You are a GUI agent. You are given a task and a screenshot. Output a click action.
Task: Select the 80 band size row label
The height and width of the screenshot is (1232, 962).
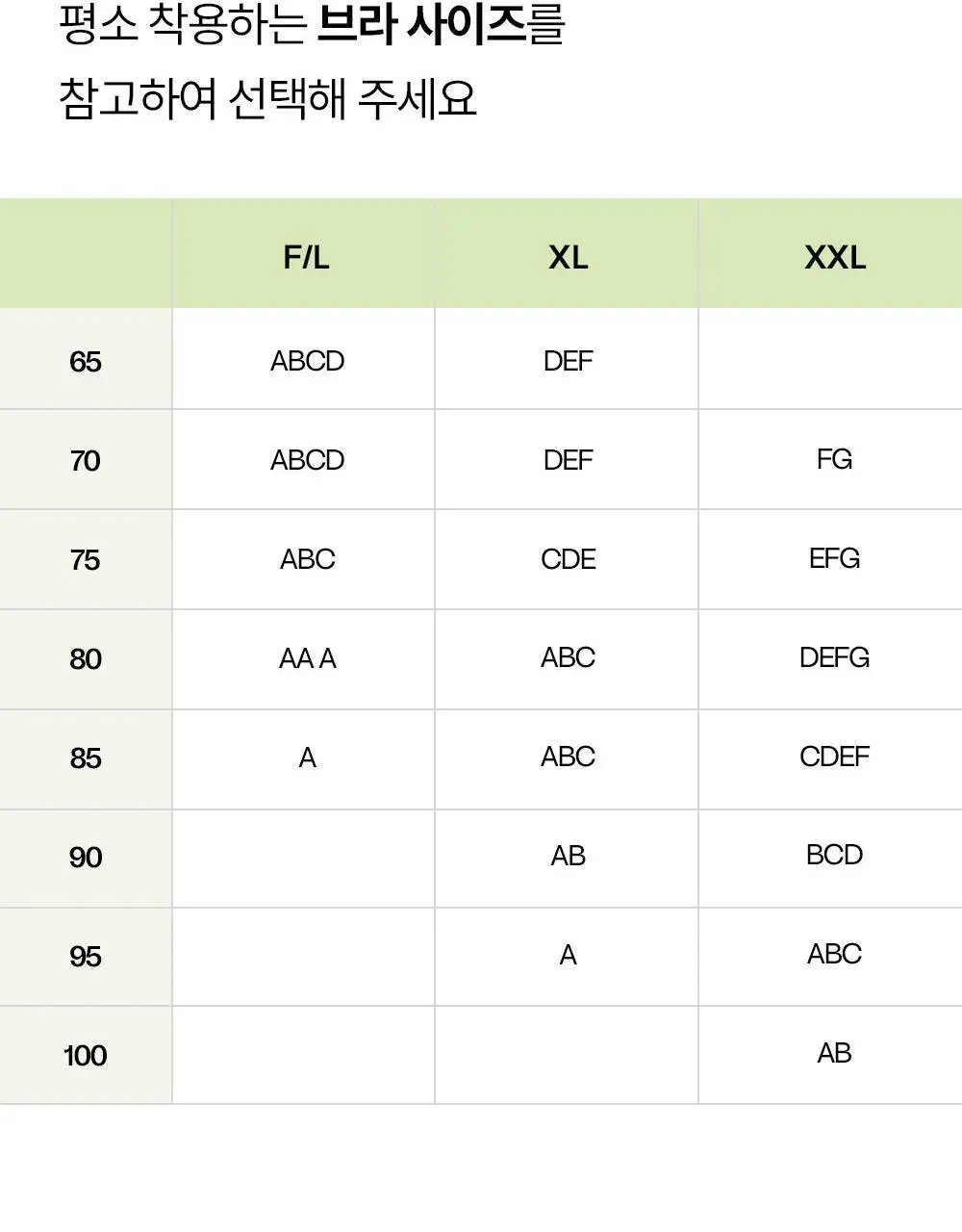(x=86, y=659)
